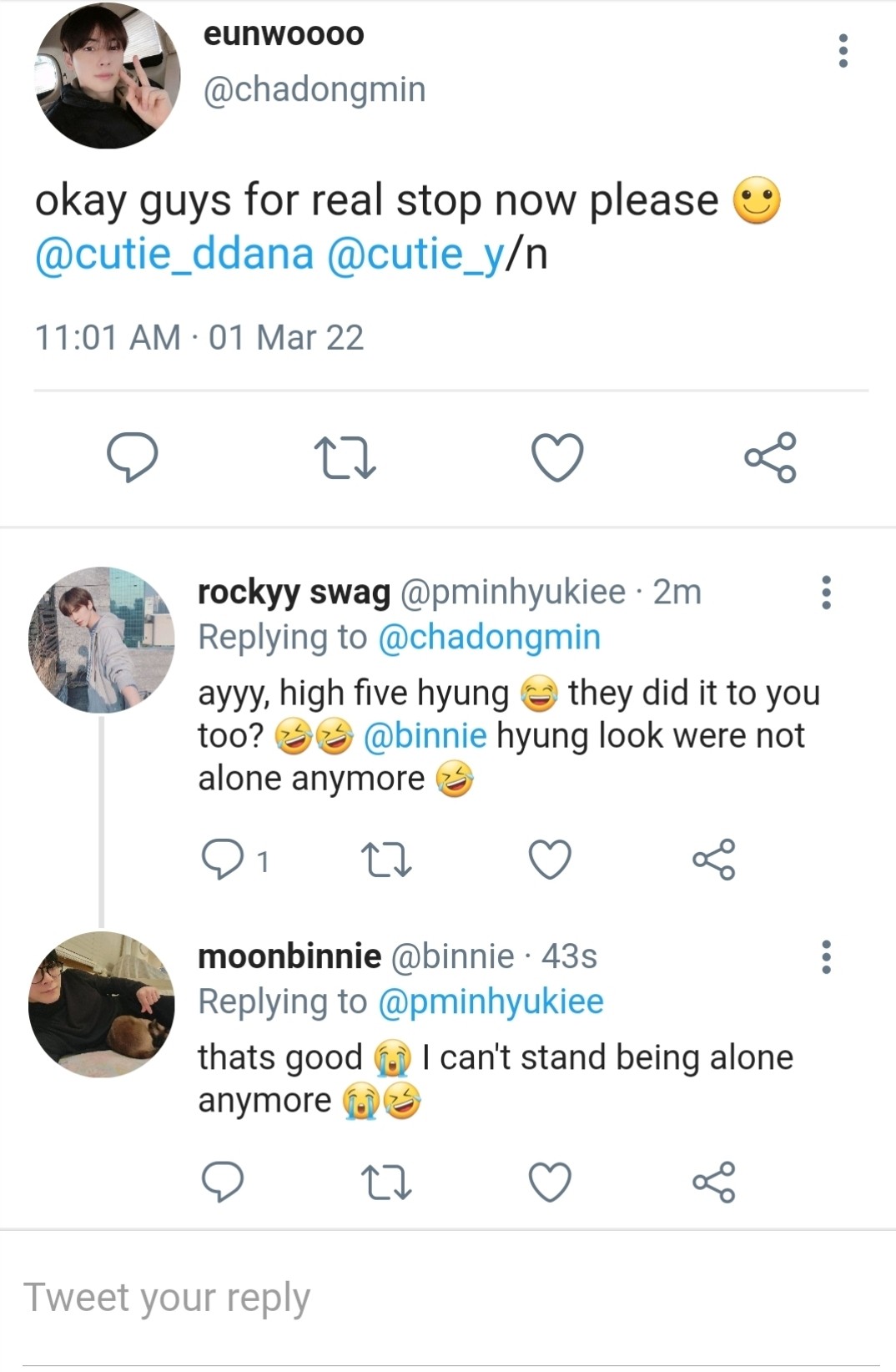This screenshot has width=896, height=1372.
Task: Share eunwoooo's main tweet
Action: click(x=770, y=457)
